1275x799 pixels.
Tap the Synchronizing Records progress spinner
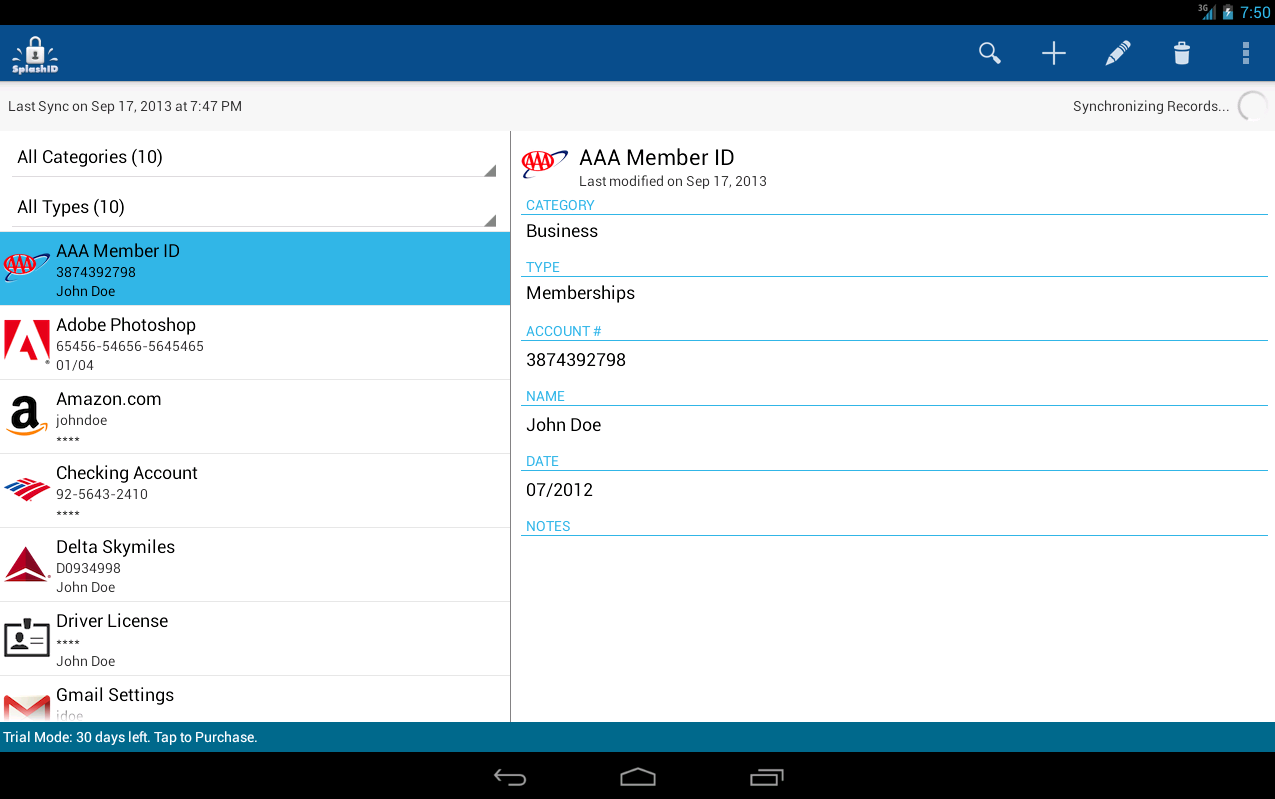1253,106
